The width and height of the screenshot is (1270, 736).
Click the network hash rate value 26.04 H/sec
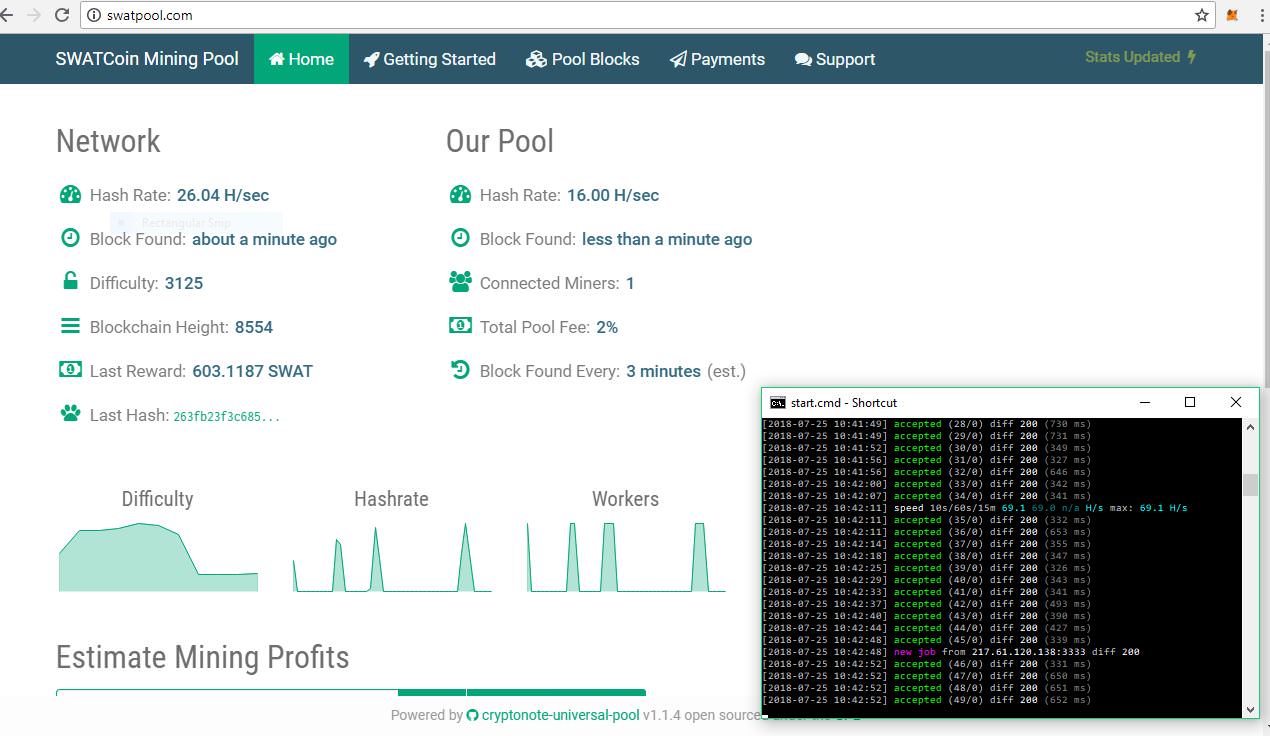pyautogui.click(x=223, y=195)
